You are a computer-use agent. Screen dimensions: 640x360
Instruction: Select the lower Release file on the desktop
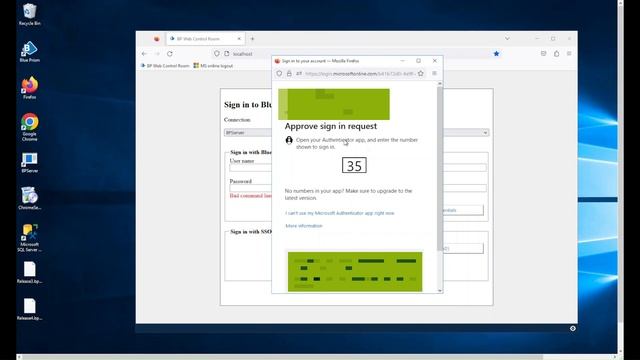29,309
